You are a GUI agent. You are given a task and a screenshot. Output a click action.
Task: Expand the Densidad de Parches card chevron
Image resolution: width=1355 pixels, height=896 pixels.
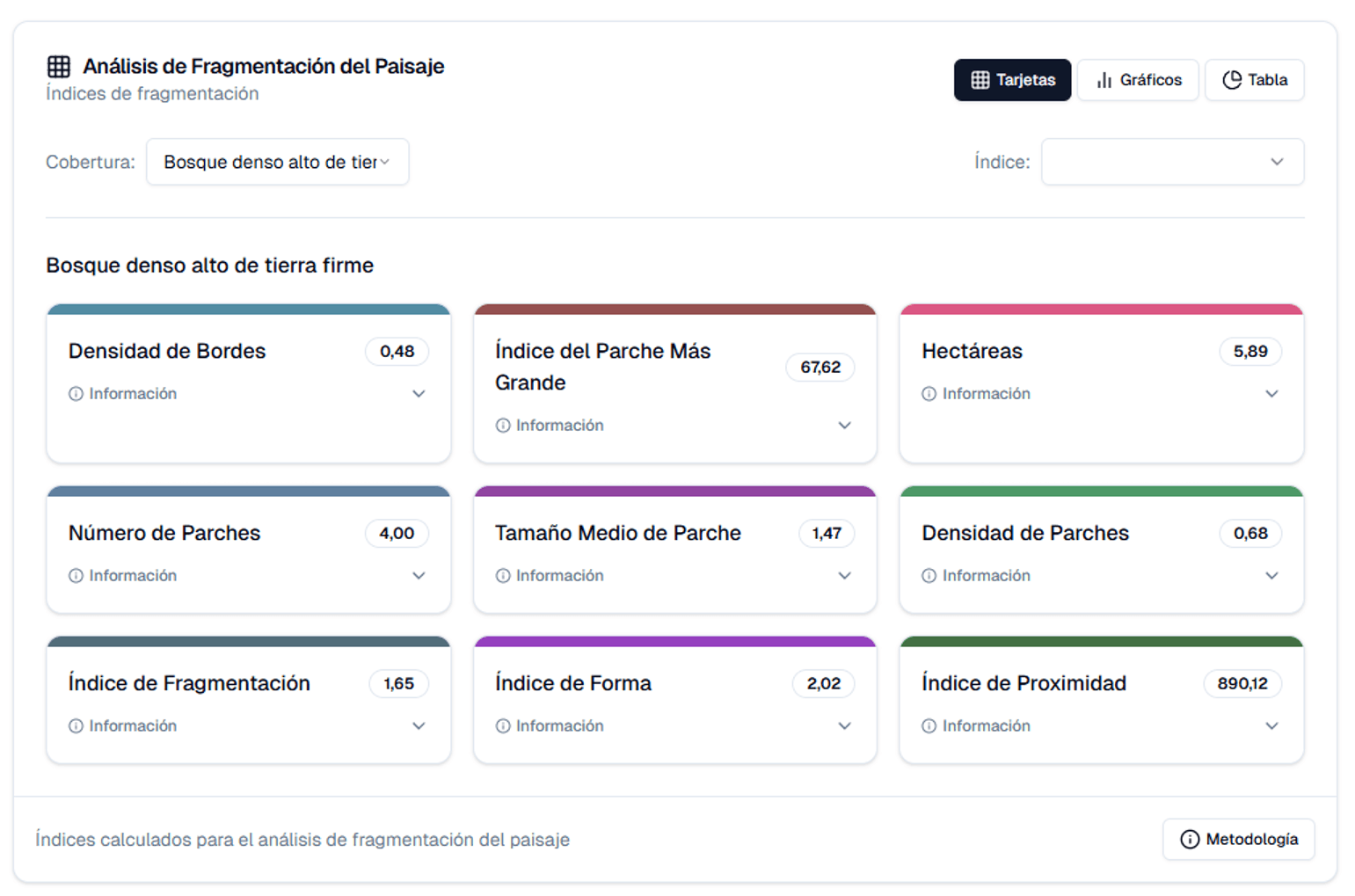(1271, 576)
